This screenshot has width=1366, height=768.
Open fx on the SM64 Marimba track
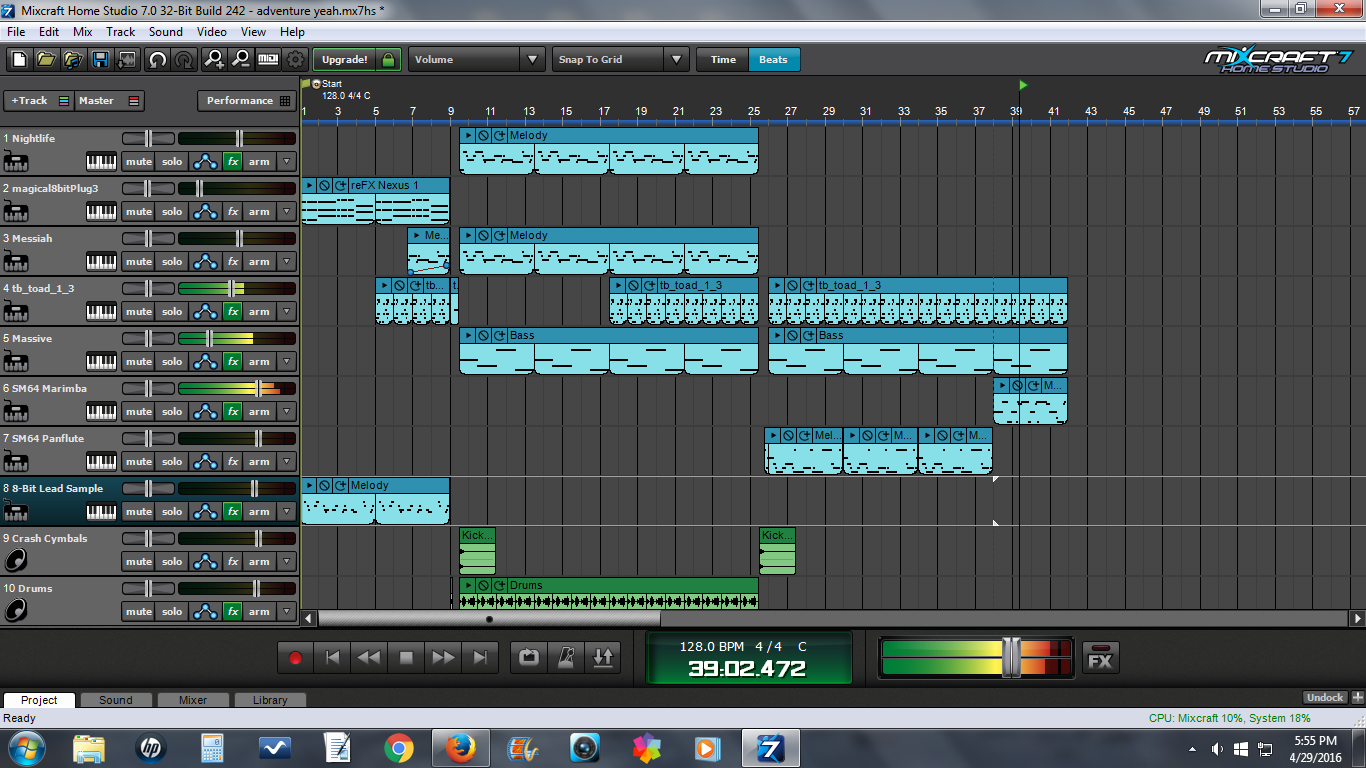[232, 411]
